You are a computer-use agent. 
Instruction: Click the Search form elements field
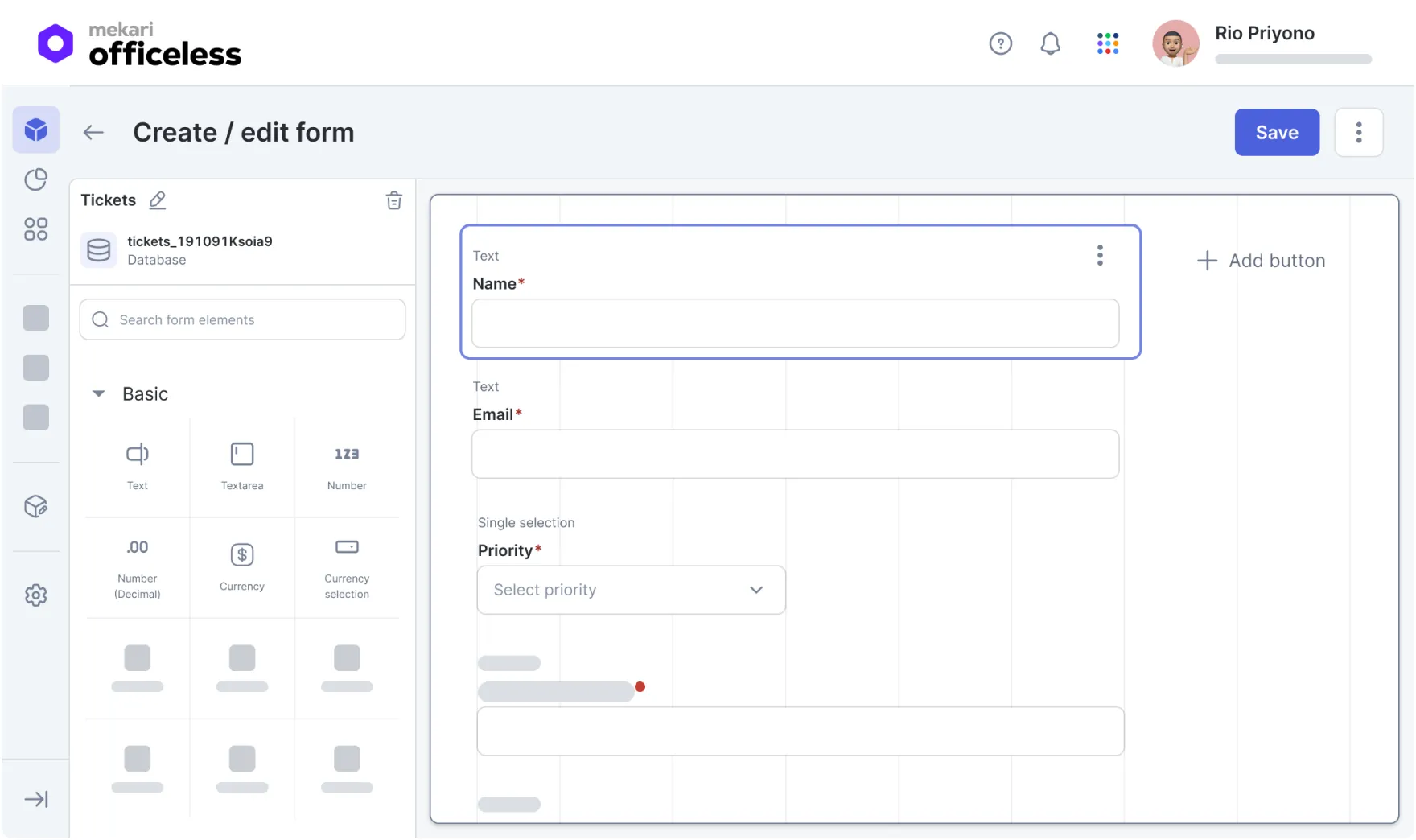242,320
